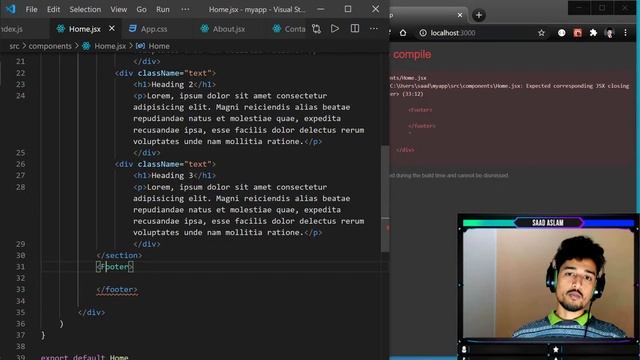Close the Home.jsx tab
Viewport: 640px width, 360px height.
(112, 28)
